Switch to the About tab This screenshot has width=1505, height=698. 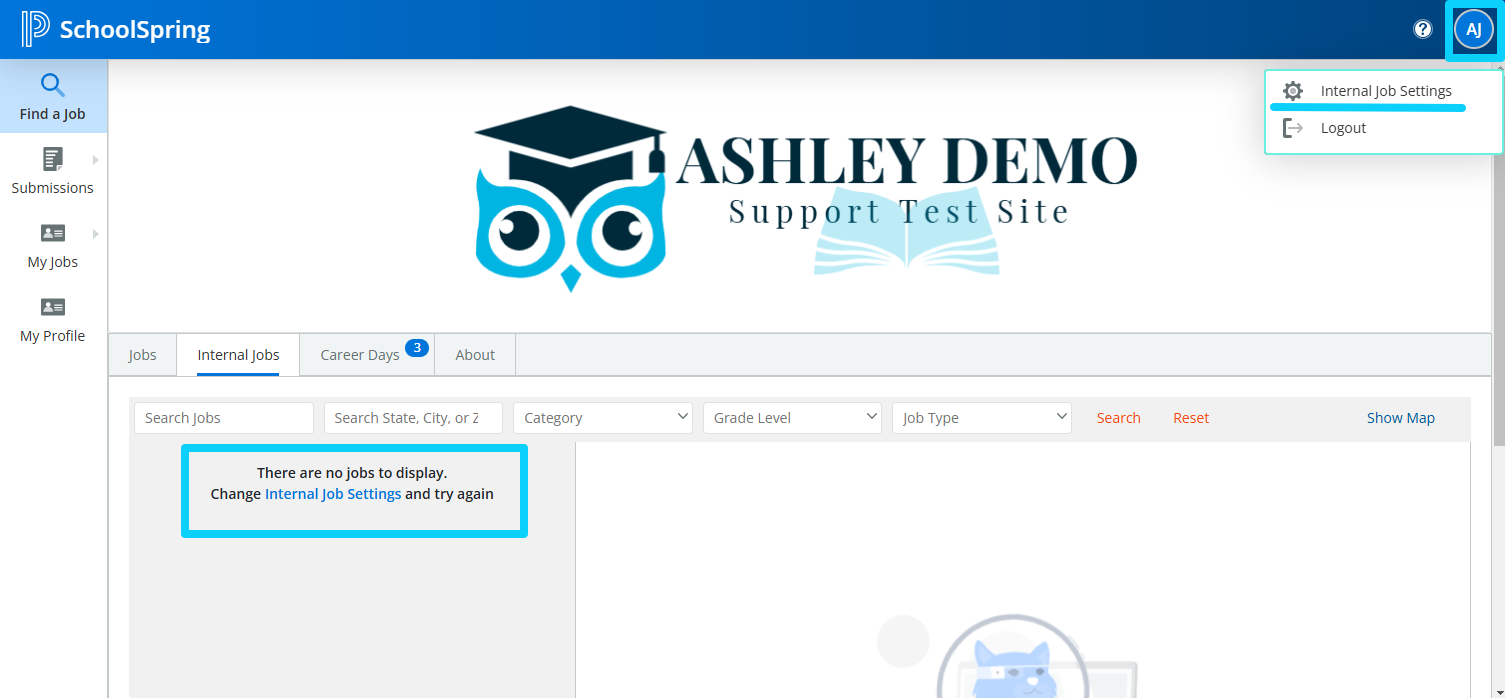(x=475, y=354)
